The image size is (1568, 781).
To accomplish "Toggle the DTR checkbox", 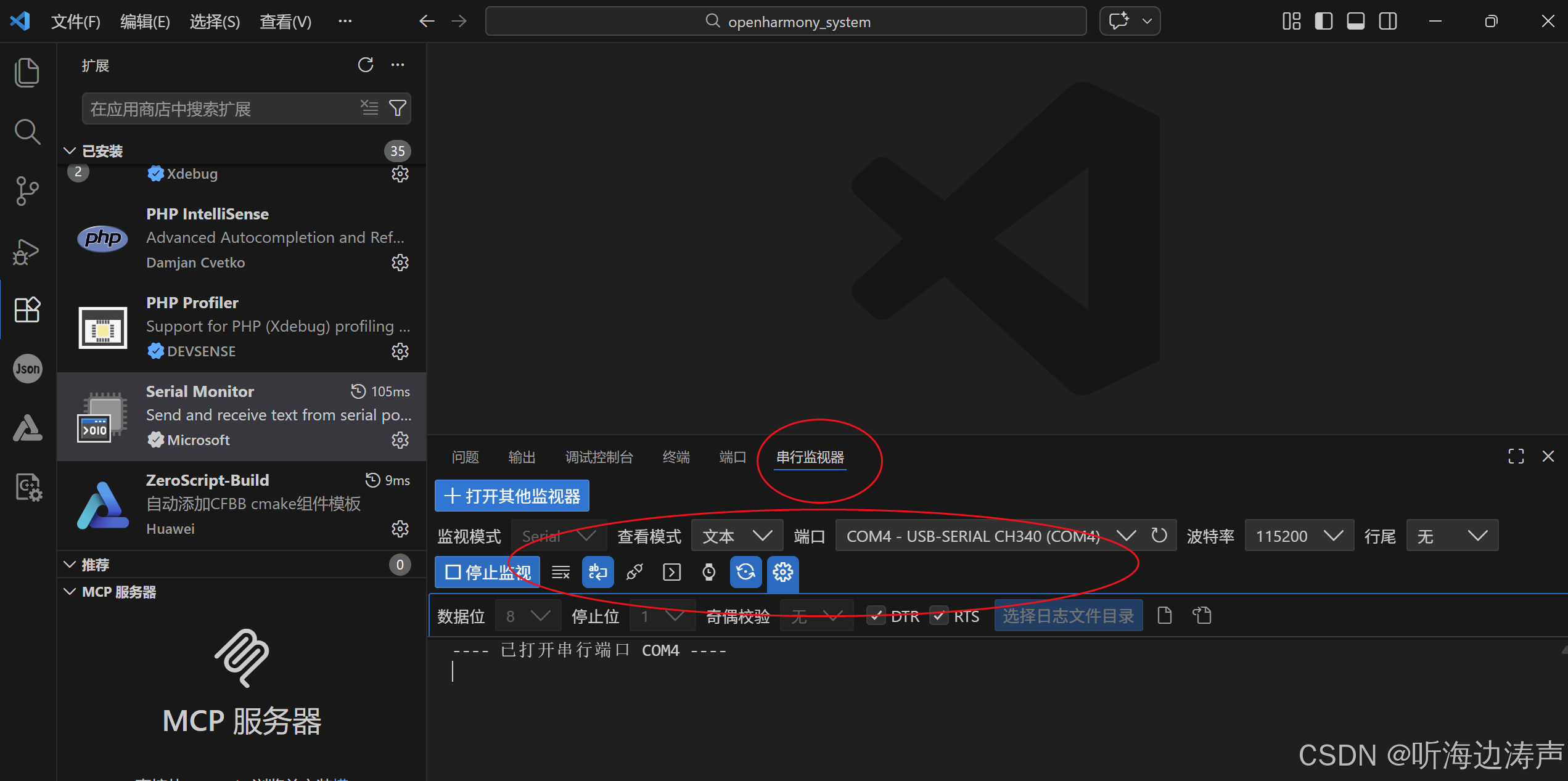I will 876,616.
